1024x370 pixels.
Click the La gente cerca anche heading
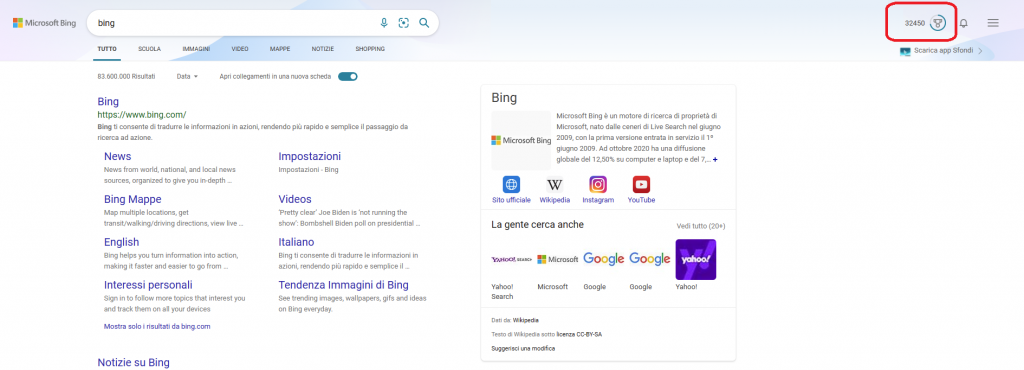click(x=537, y=224)
